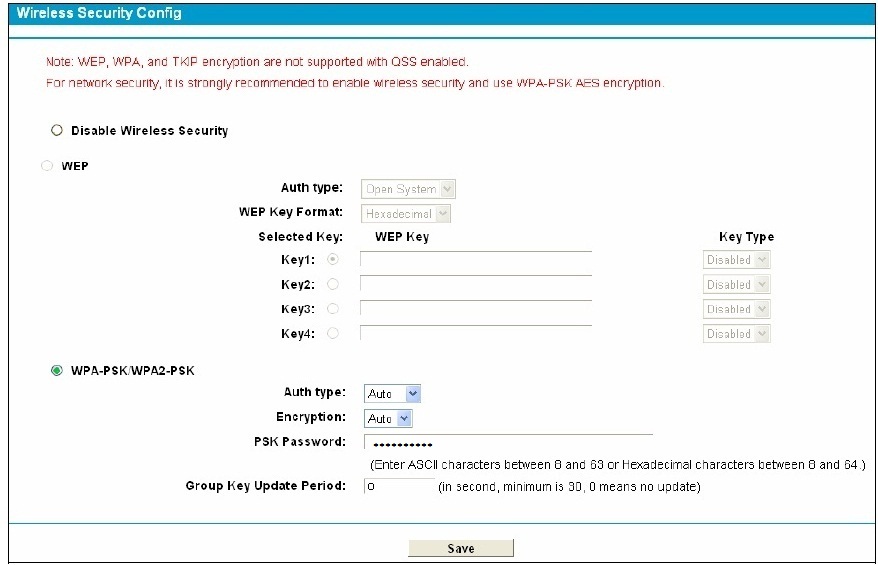Click the Key1 WEP Key text field
Viewport: 878px width, 565px height.
476,260
